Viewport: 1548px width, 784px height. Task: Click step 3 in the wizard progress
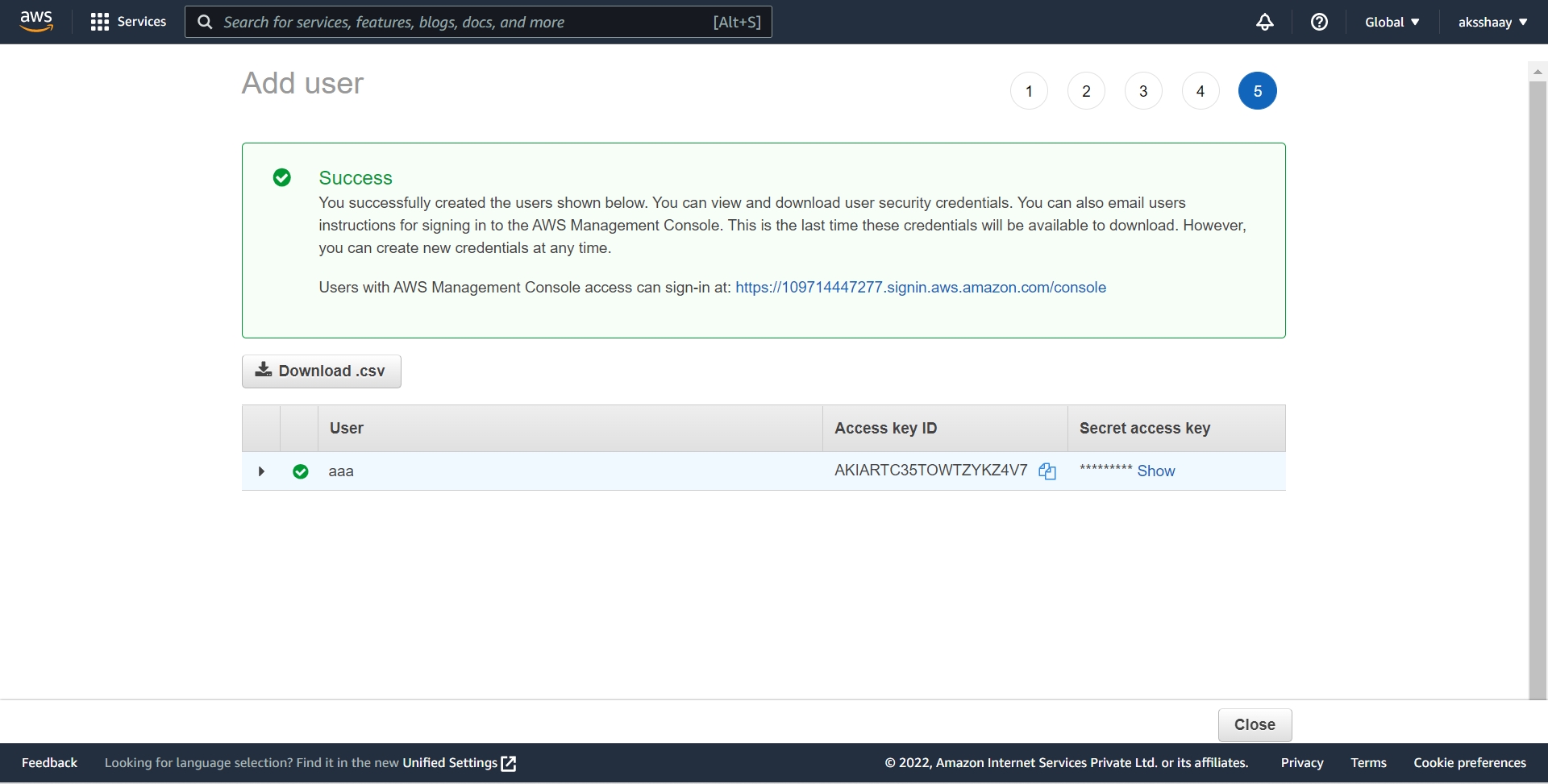[1142, 90]
